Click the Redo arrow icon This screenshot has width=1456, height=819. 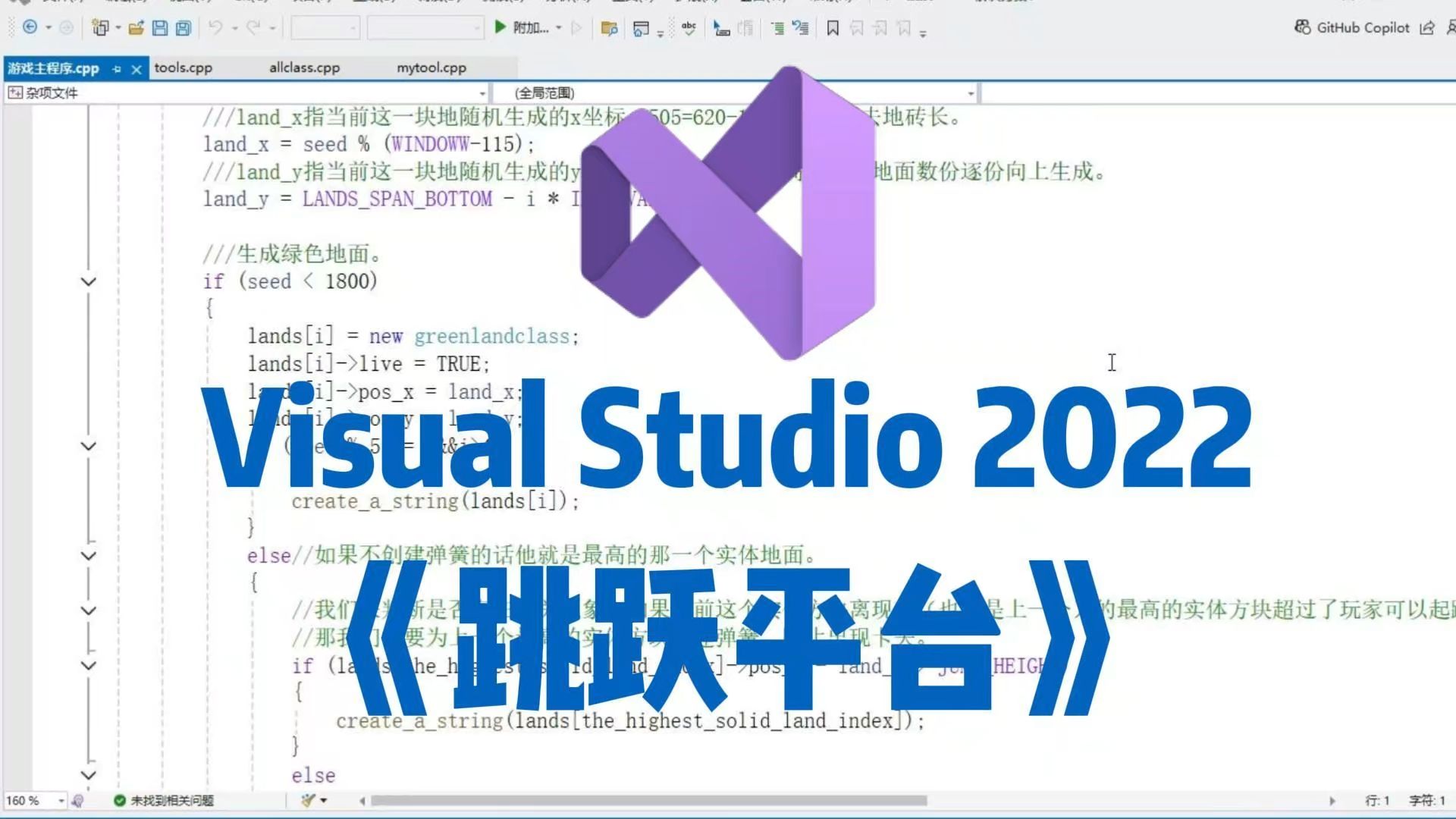coord(253,27)
